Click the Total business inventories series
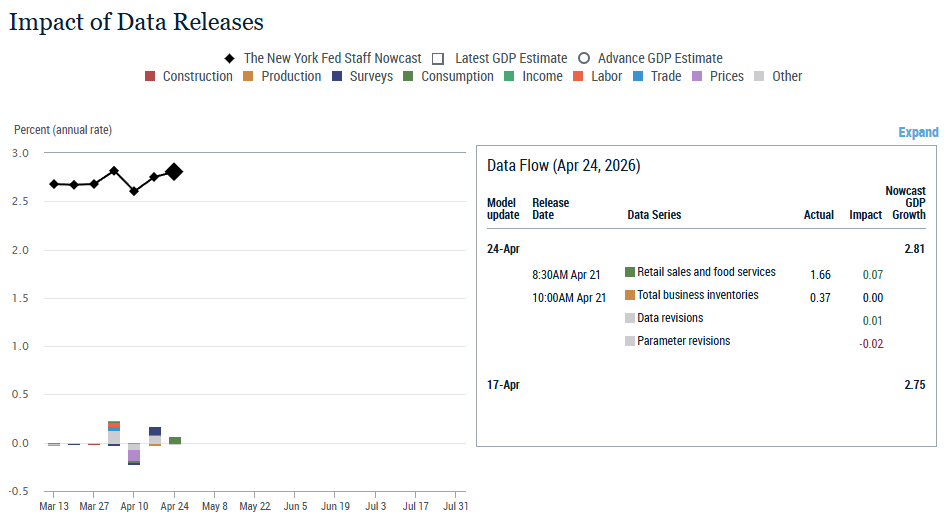 point(697,295)
